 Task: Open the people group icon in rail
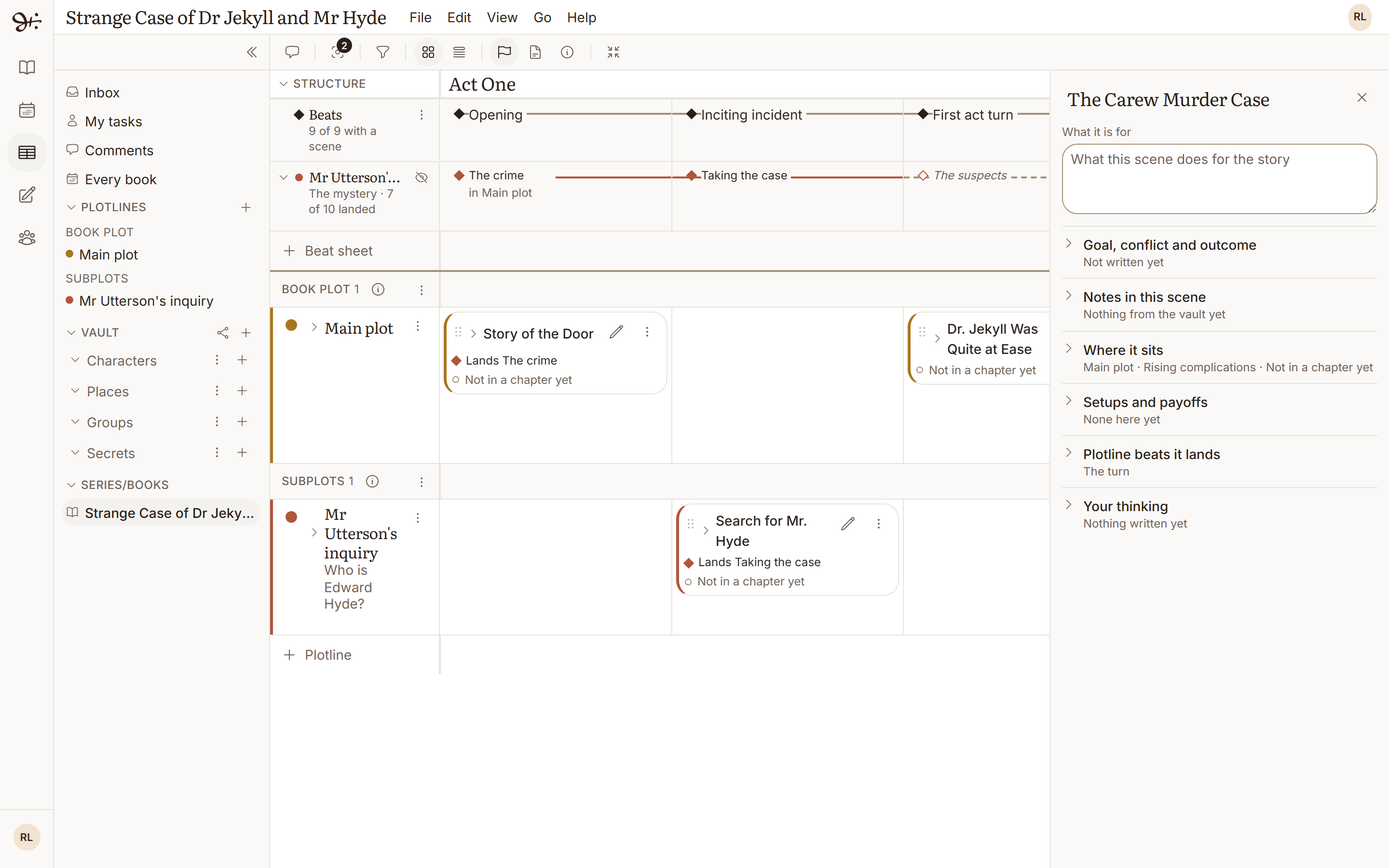(27, 238)
